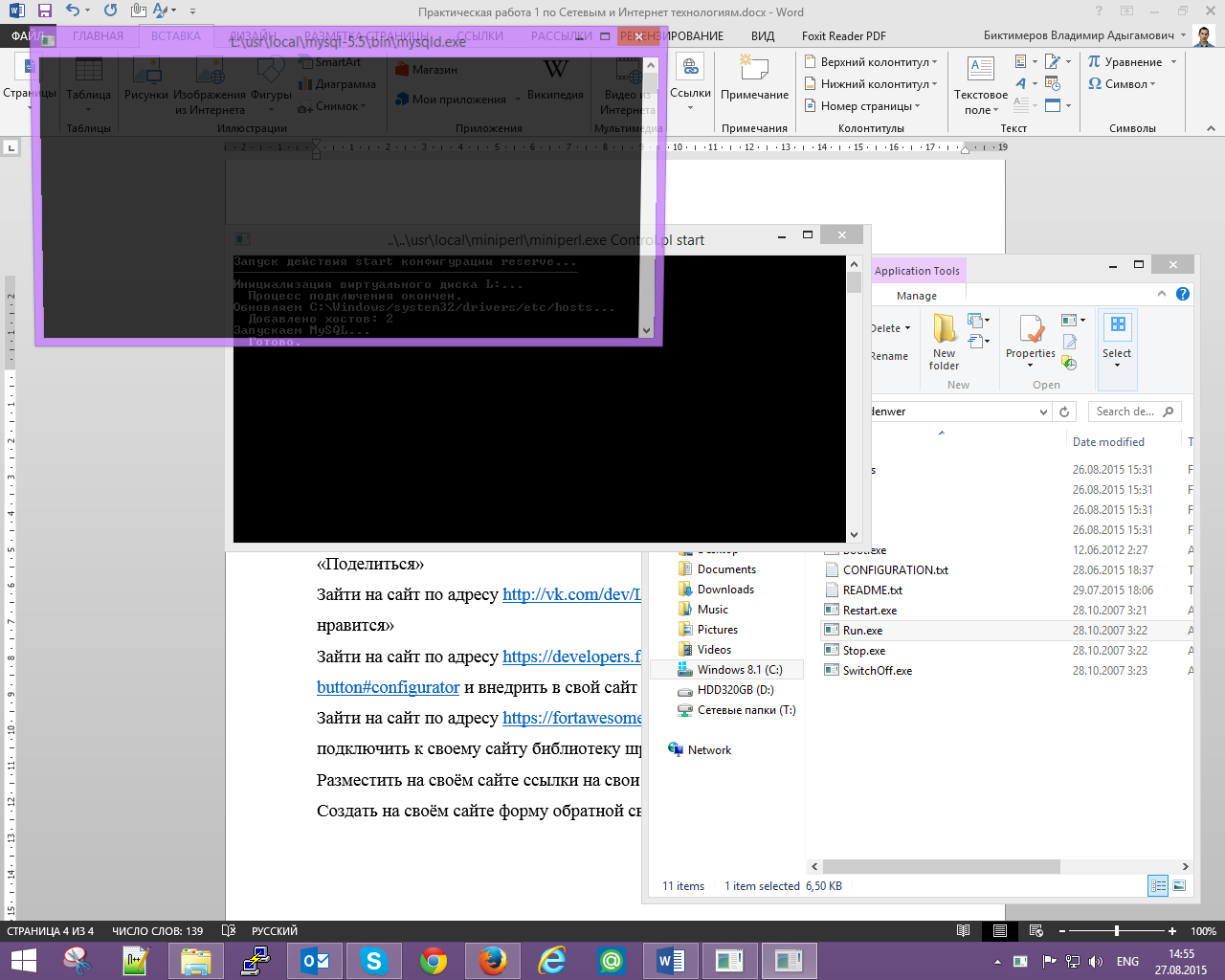
Task: Expand the Delete dropdown in the Explorer ribbon
Action: tap(907, 328)
